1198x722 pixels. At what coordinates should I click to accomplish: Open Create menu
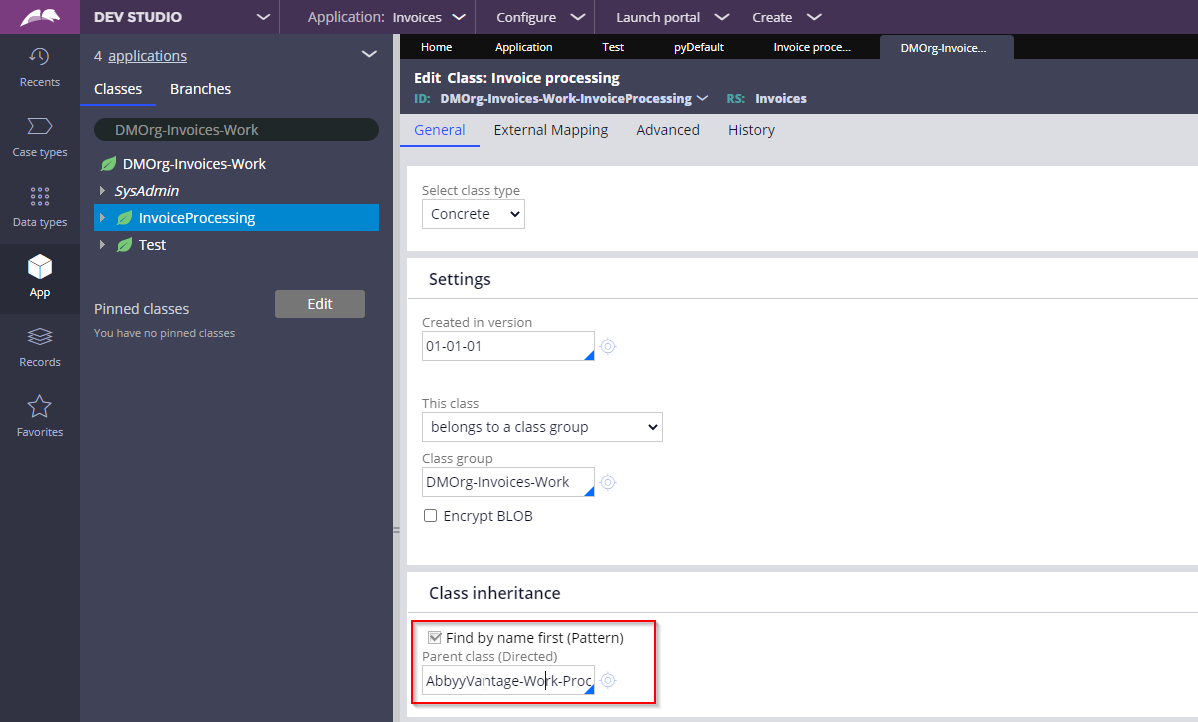pyautogui.click(x=786, y=17)
